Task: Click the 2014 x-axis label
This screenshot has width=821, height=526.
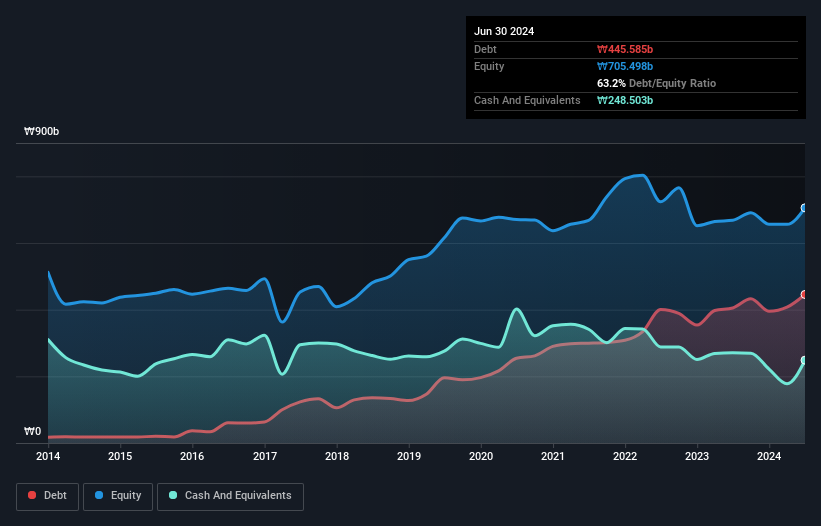Action: pos(48,456)
